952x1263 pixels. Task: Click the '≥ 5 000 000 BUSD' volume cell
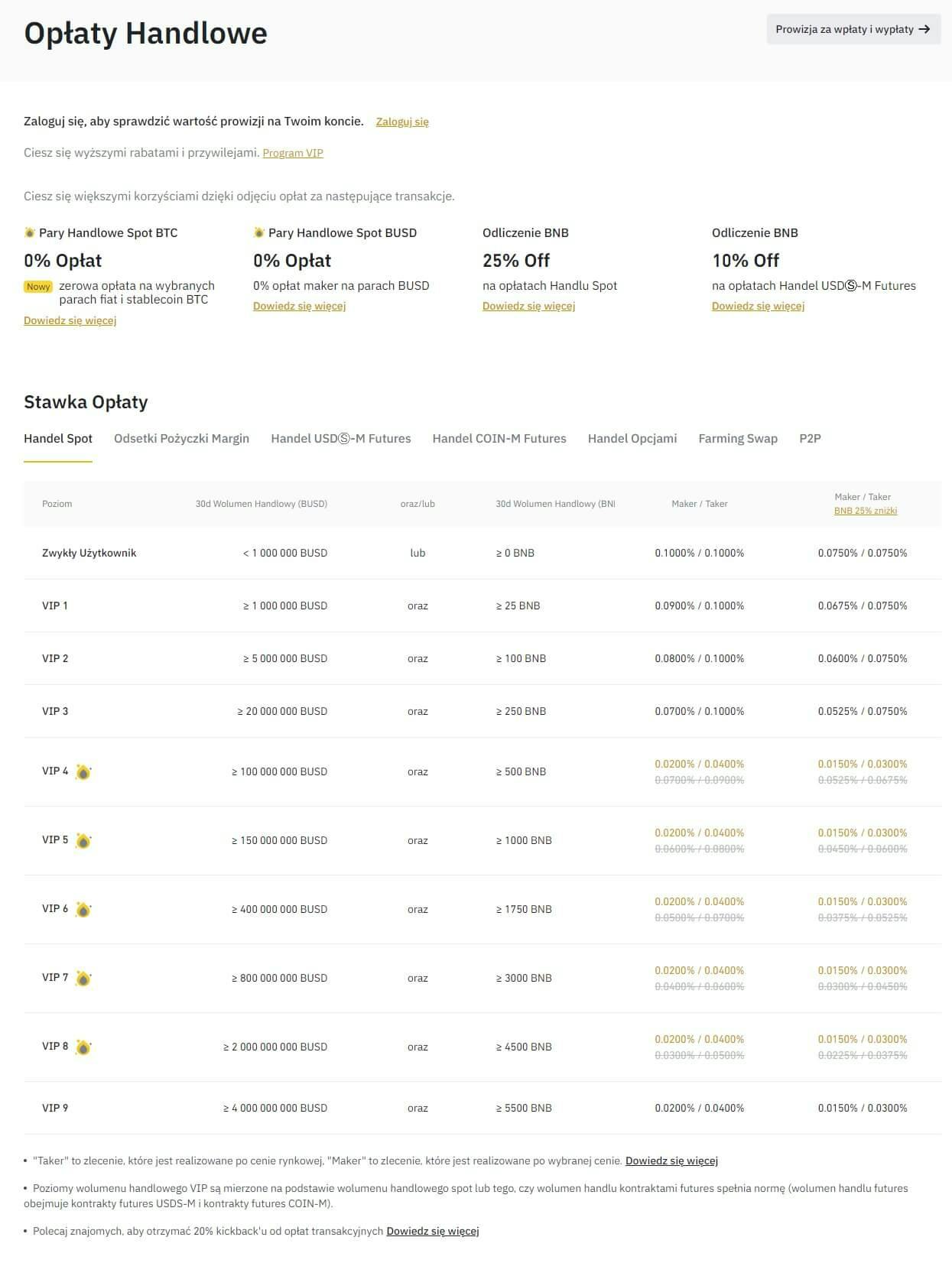(284, 658)
